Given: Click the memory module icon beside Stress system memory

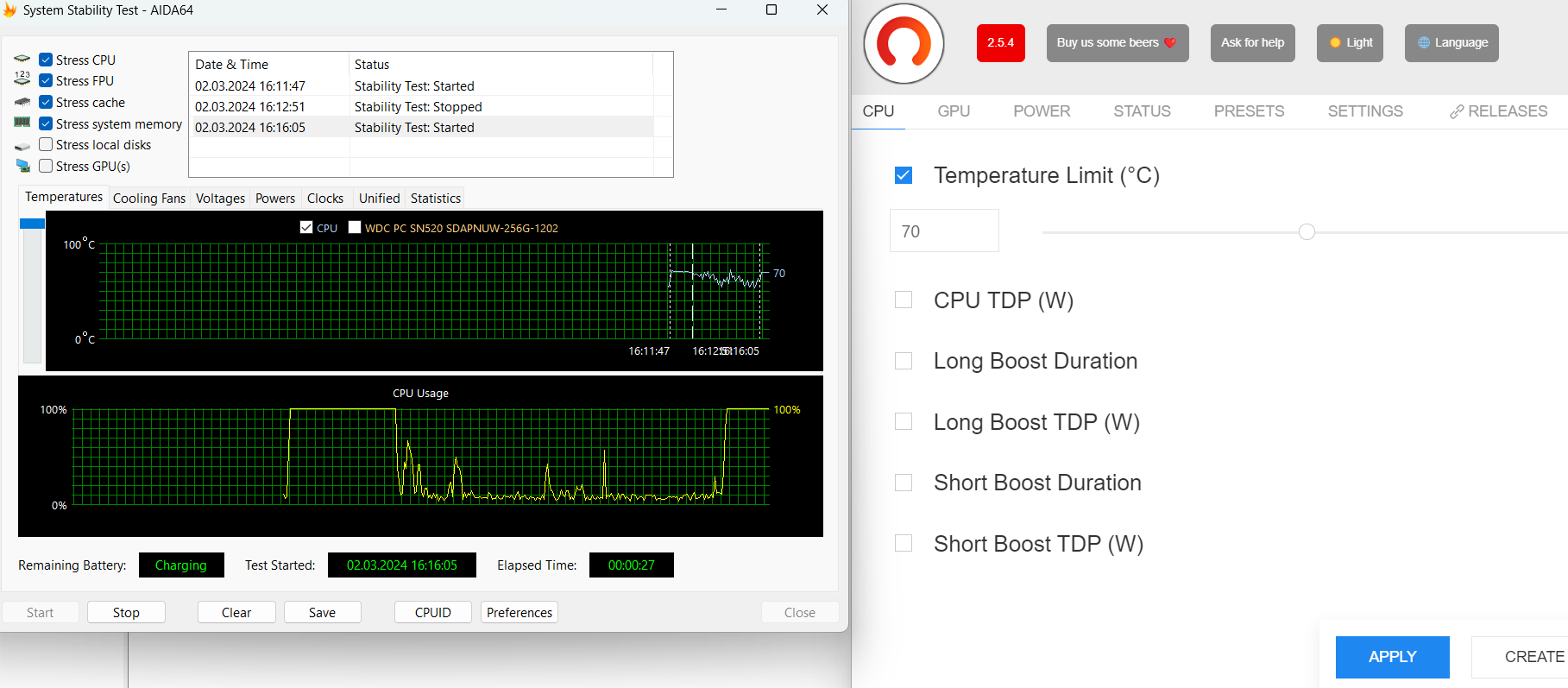Looking at the screenshot, I should tap(22, 123).
